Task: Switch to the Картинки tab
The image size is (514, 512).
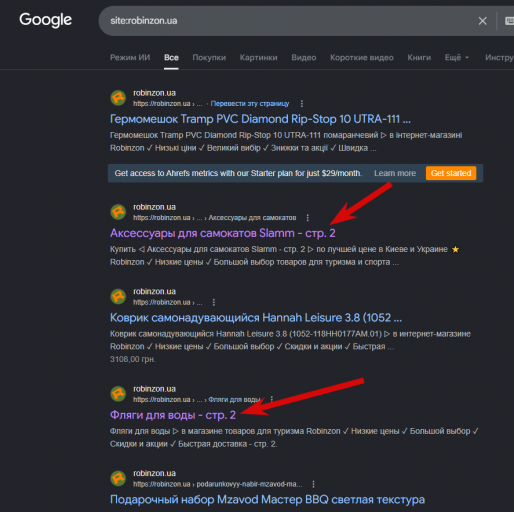Action: click(x=258, y=58)
